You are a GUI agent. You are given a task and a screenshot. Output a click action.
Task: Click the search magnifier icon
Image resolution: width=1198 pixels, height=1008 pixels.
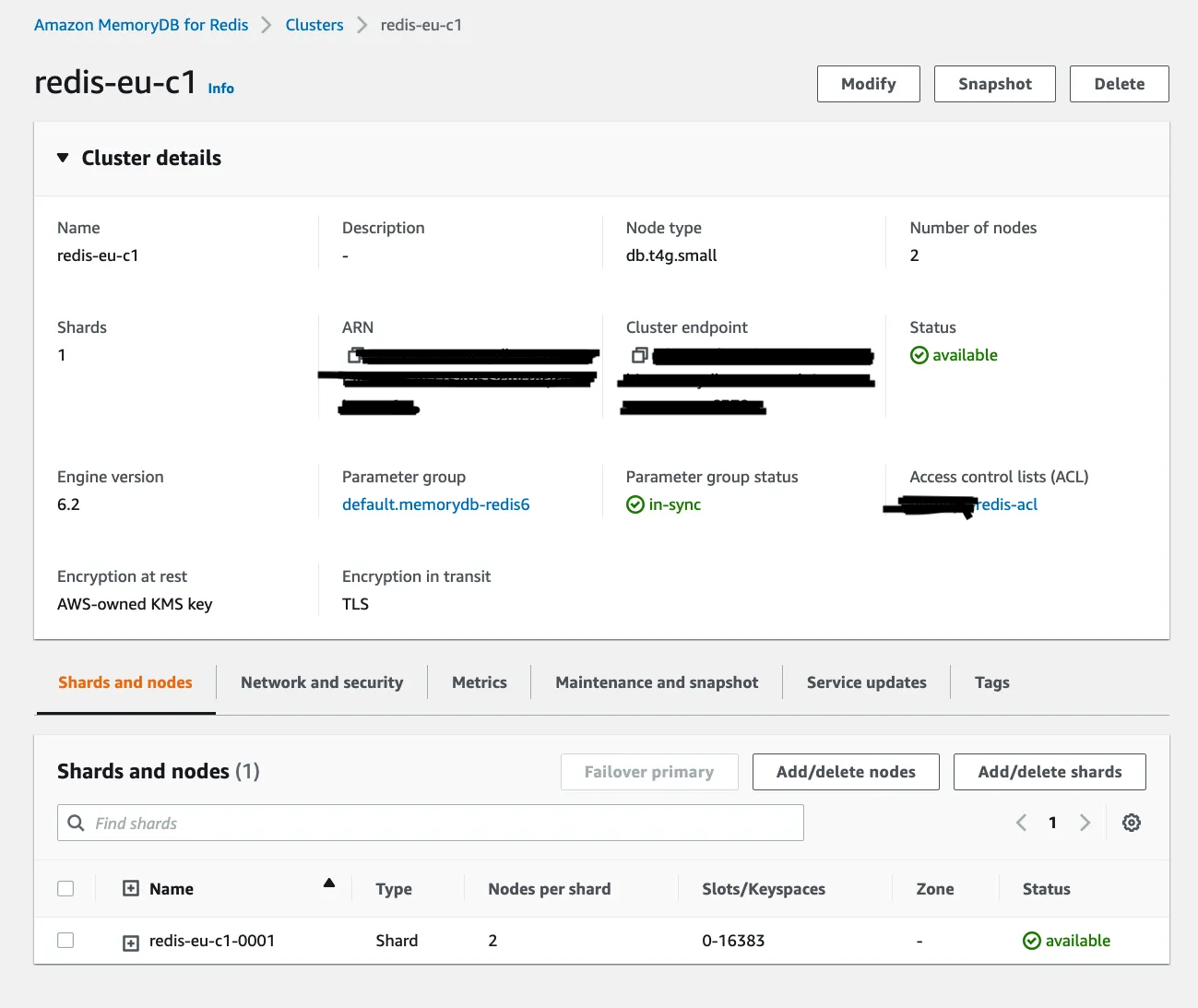77,823
